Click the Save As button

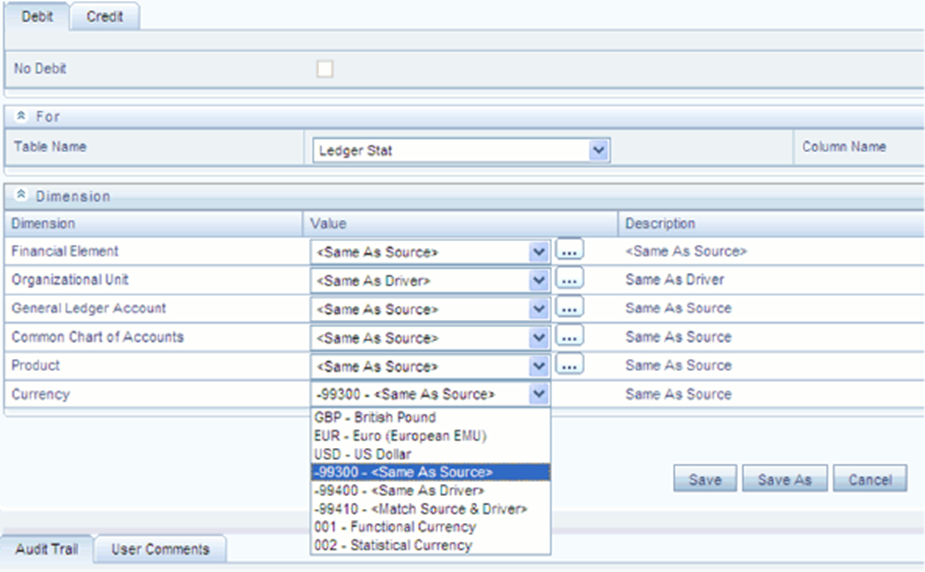[785, 479]
